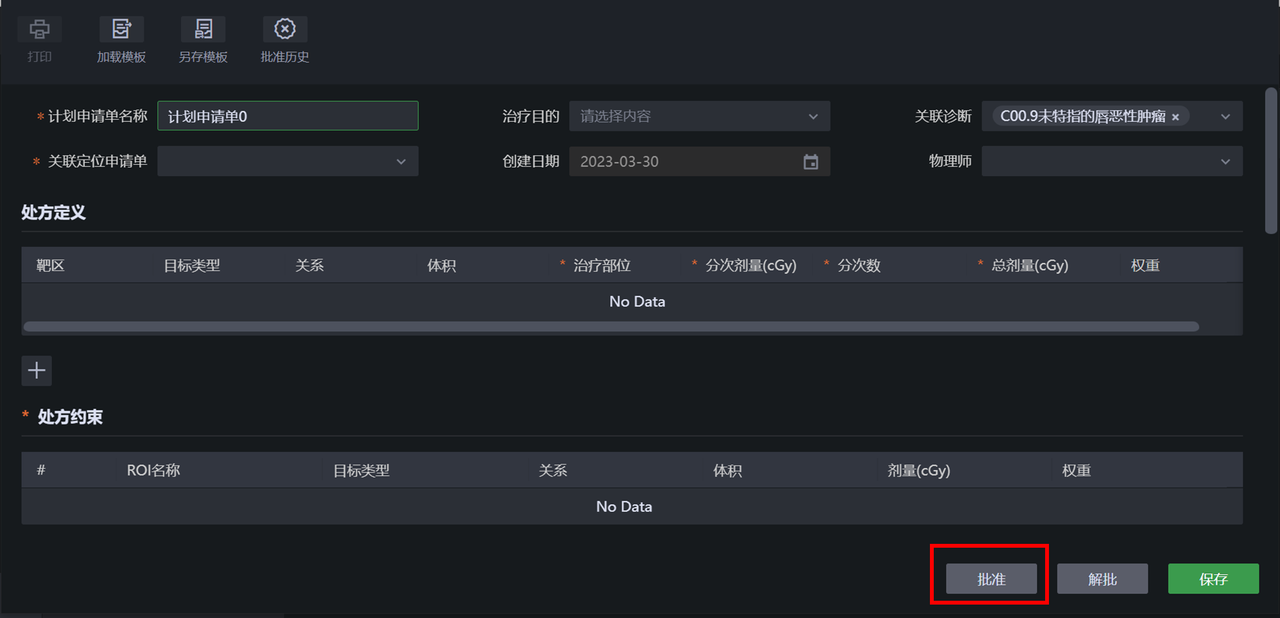
Task: Open the 加载模板 load template icon
Action: (121, 29)
